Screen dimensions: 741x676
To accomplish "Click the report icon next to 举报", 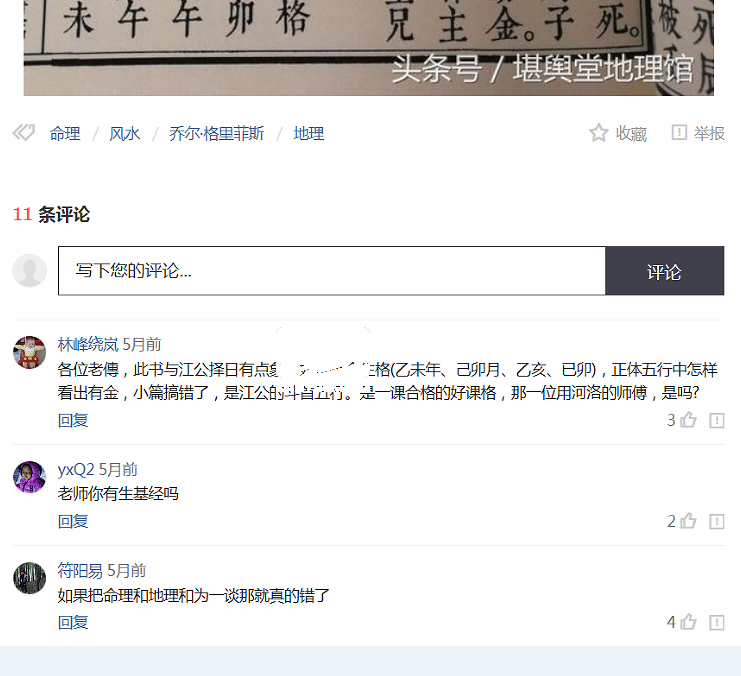I will [x=679, y=132].
